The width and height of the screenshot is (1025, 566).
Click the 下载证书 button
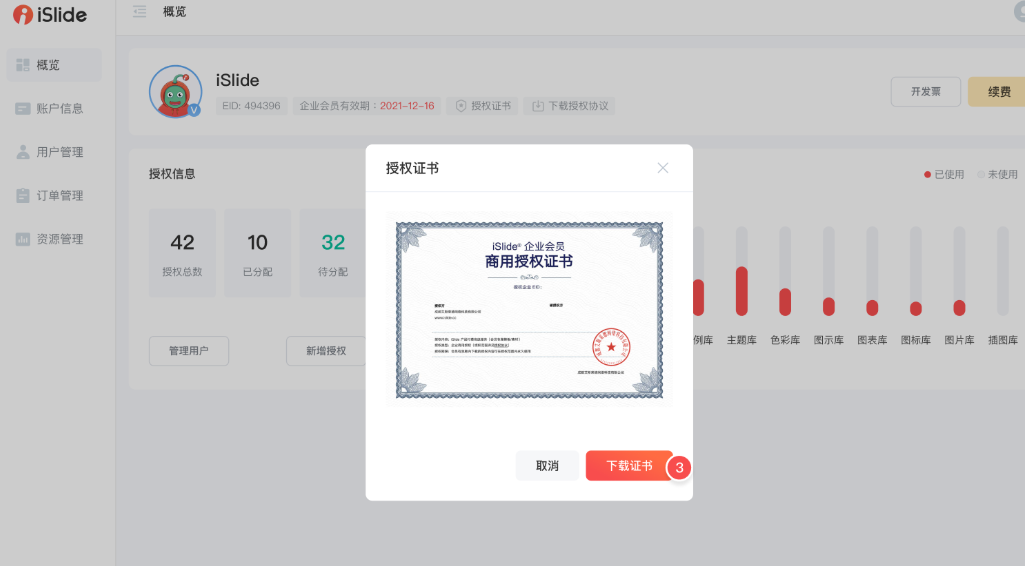(629, 466)
